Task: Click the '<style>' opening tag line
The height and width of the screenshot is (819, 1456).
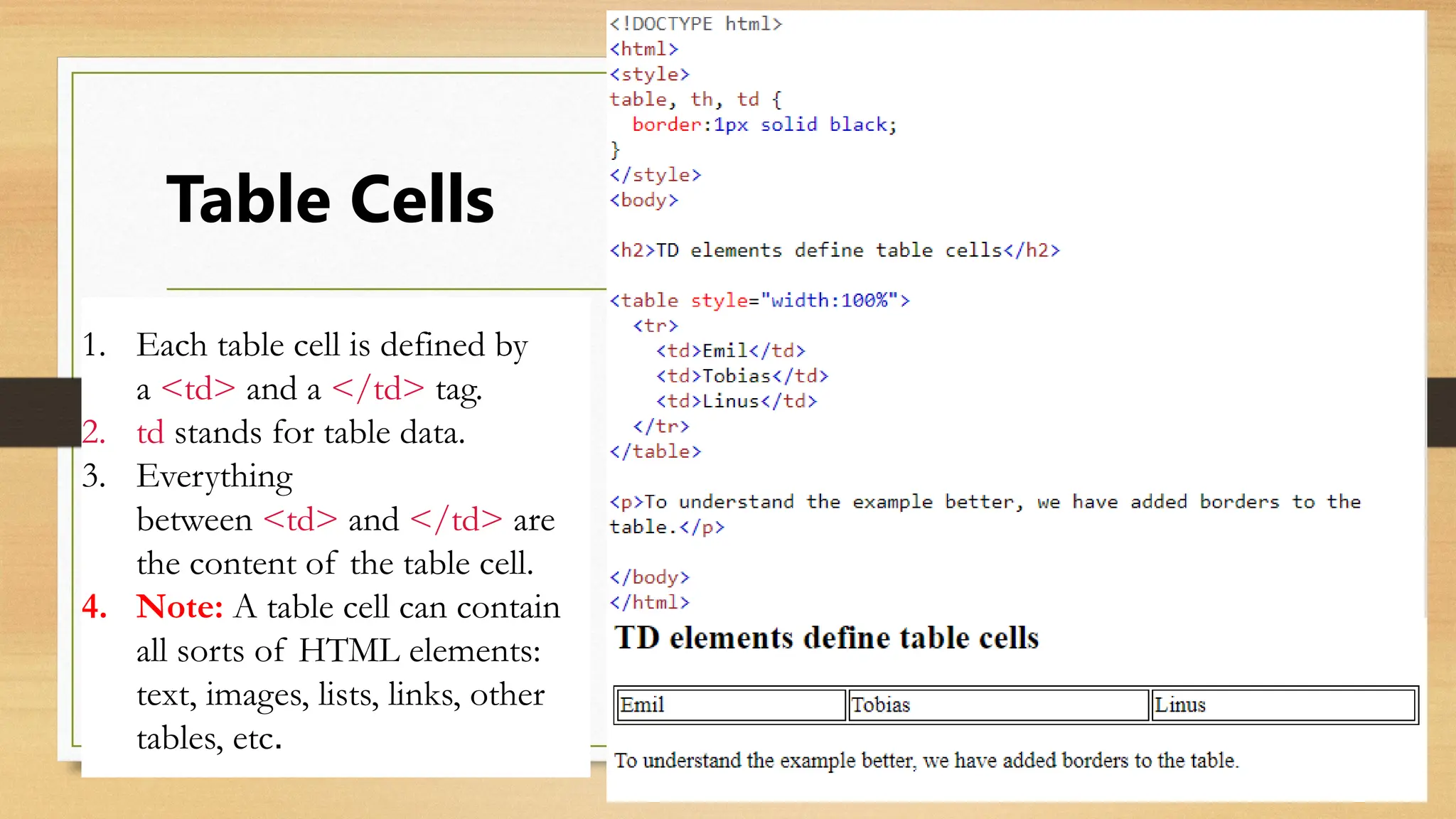Action: (x=650, y=75)
